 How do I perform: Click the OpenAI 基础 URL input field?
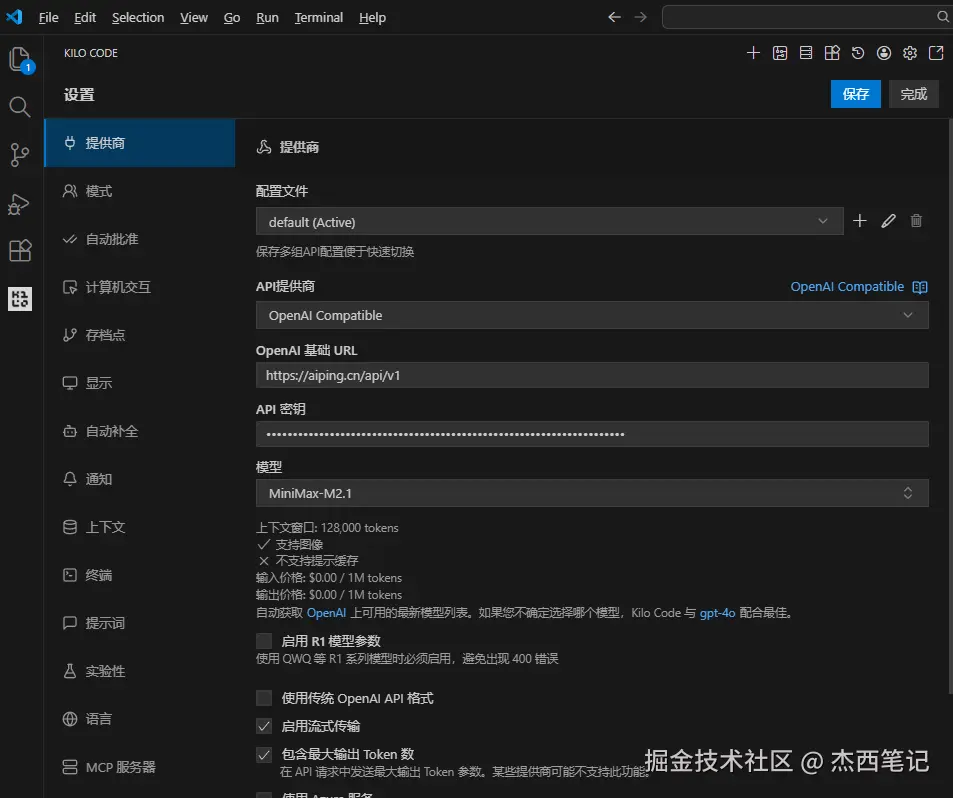pos(592,375)
